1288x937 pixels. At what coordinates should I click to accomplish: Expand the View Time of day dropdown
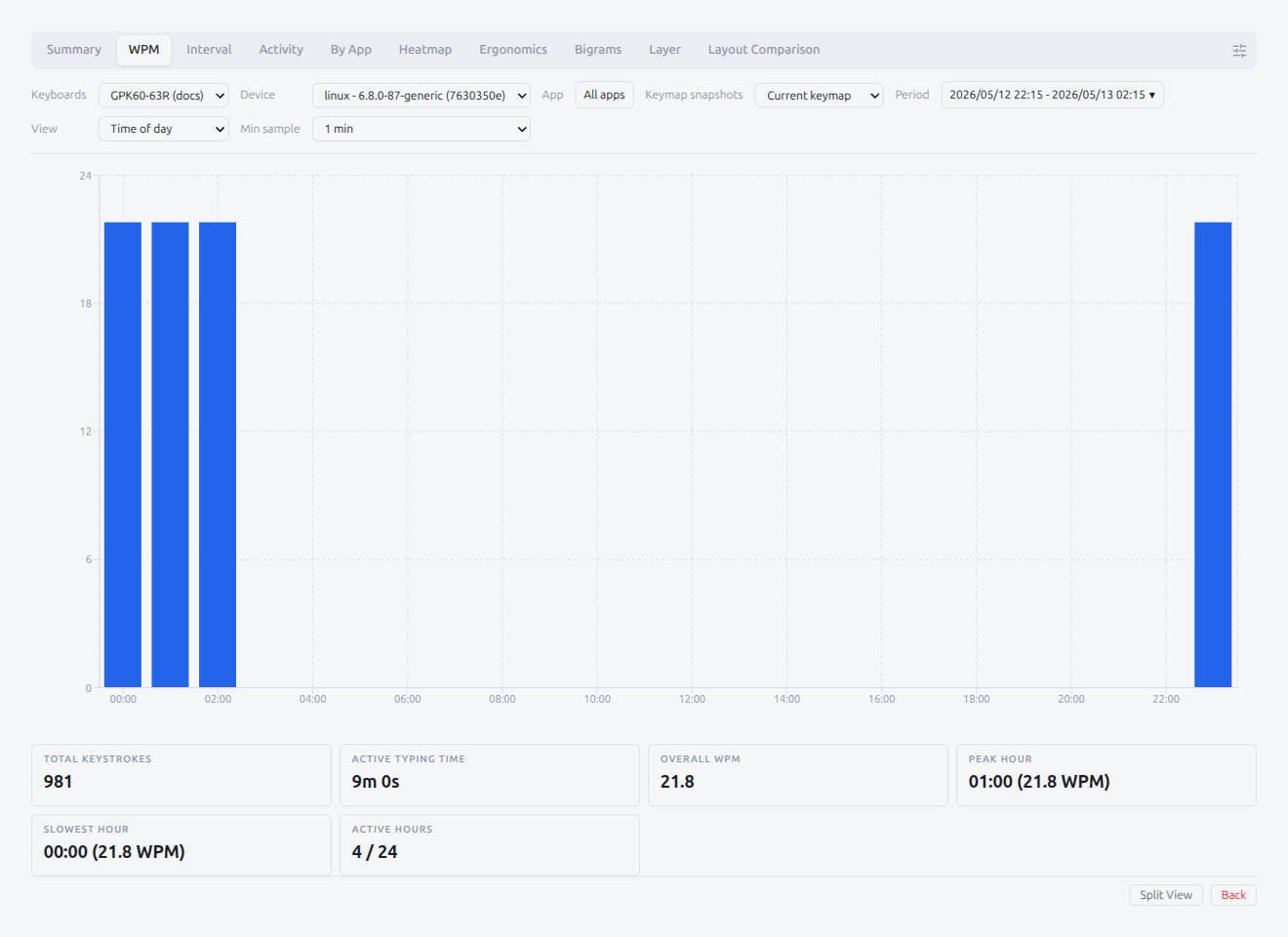click(163, 129)
